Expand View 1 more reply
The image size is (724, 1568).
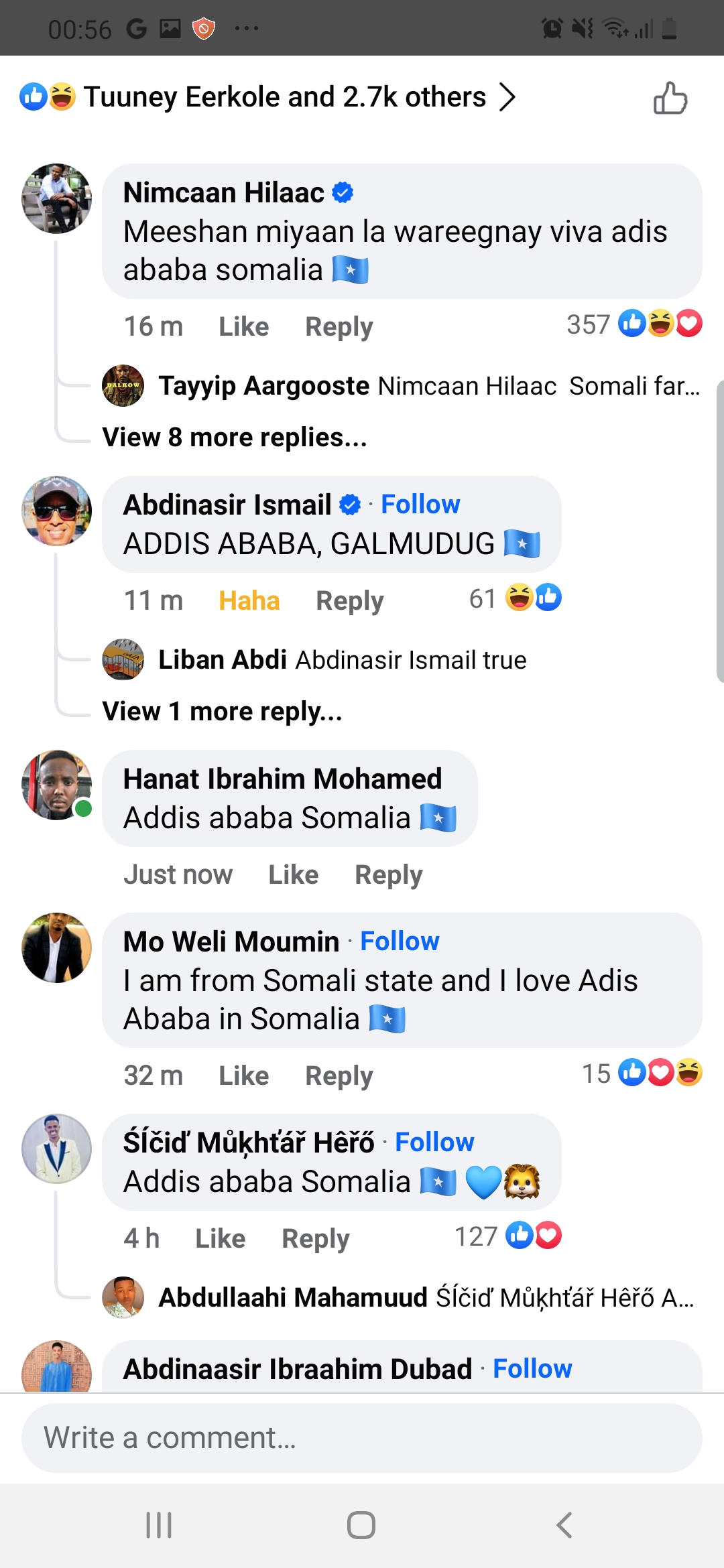(x=222, y=712)
